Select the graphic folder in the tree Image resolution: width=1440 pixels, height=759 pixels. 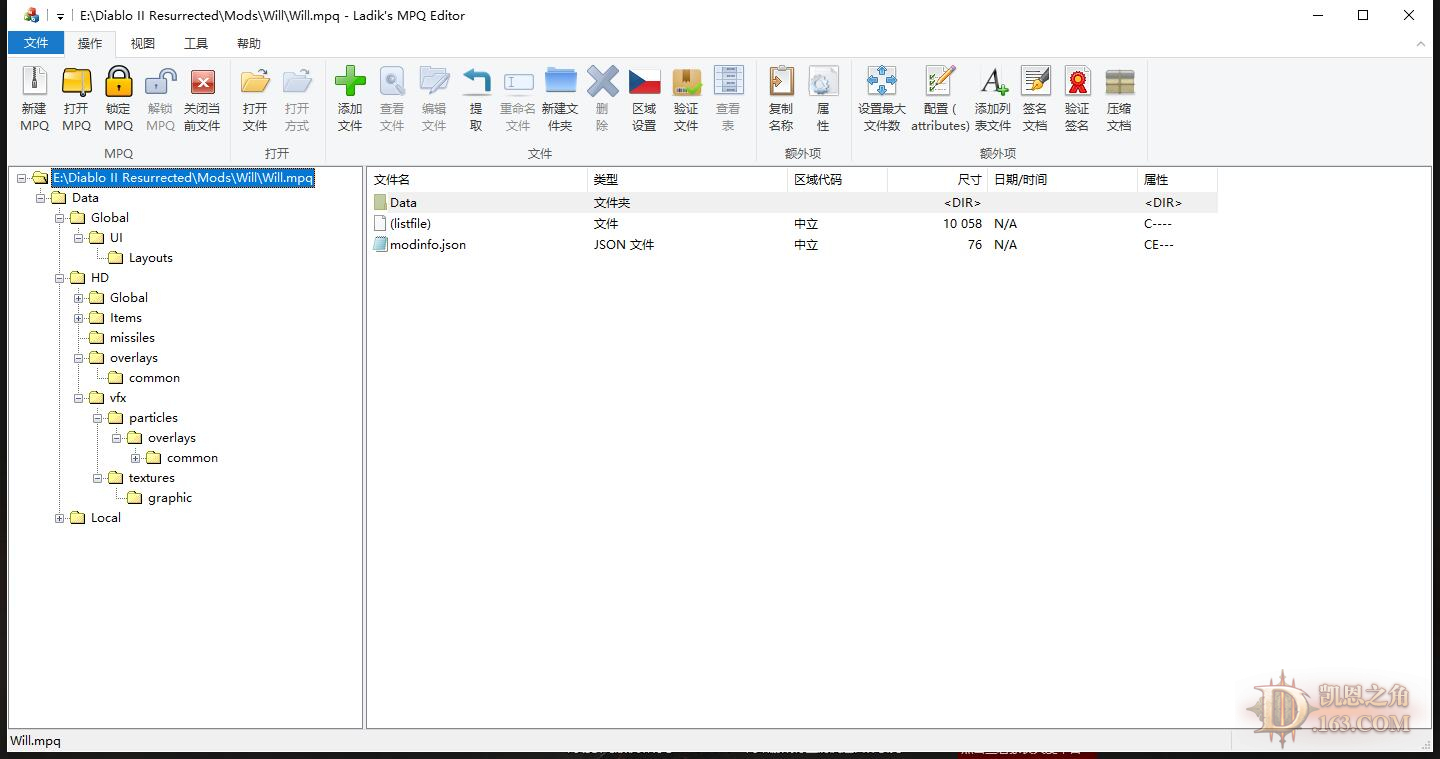tap(170, 498)
